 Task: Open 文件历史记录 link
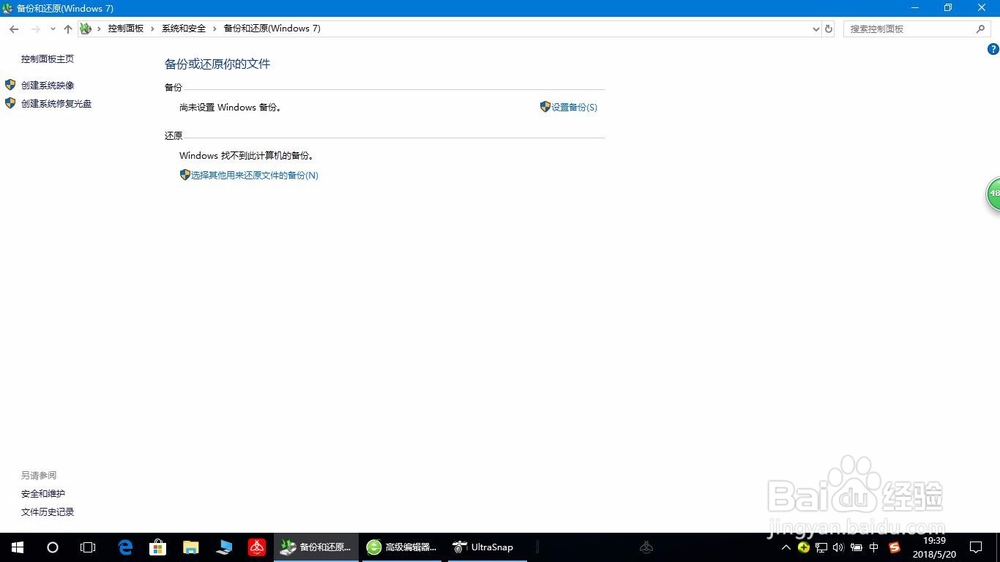pyautogui.click(x=47, y=512)
